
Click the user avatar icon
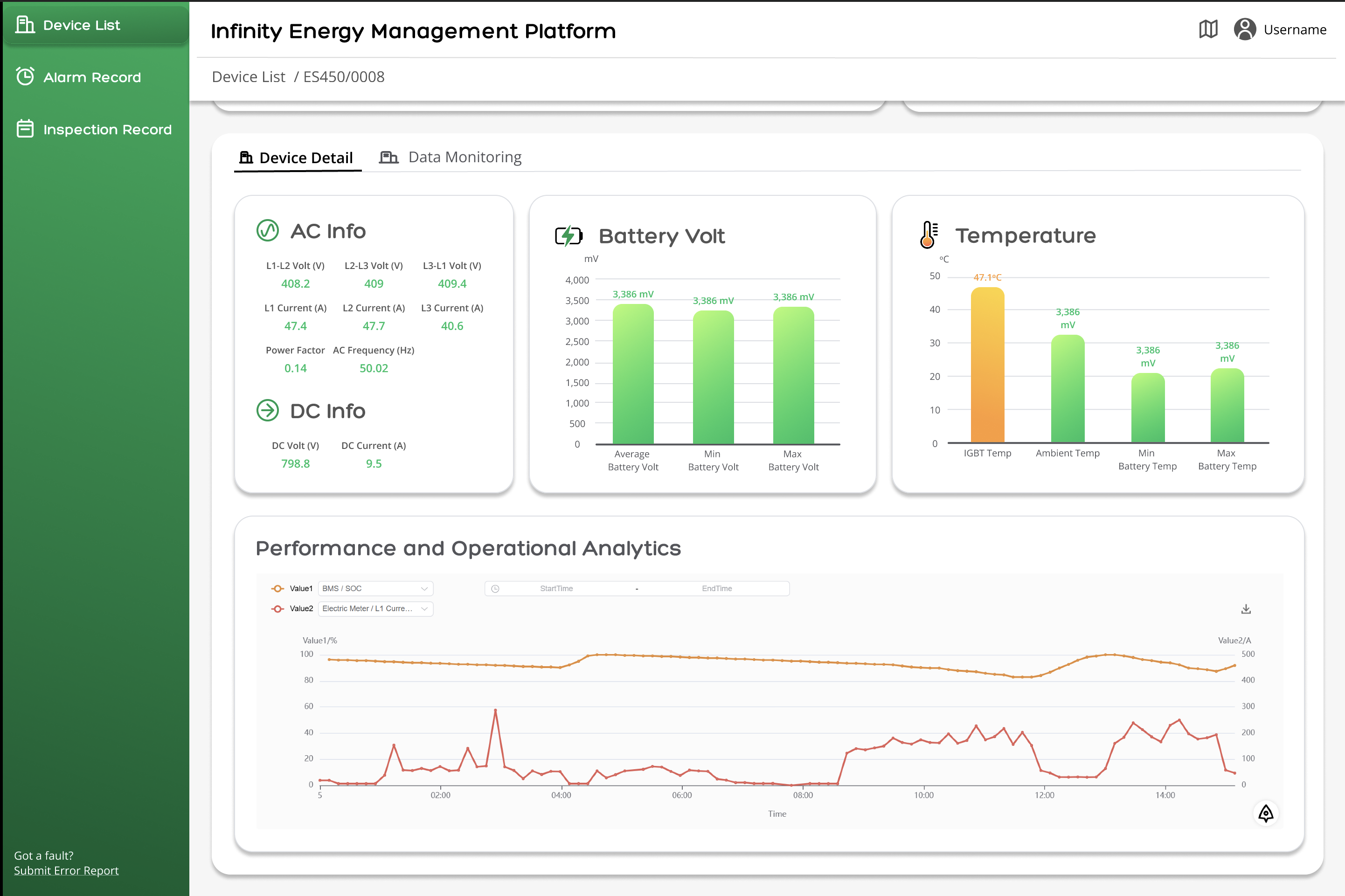click(x=1244, y=29)
